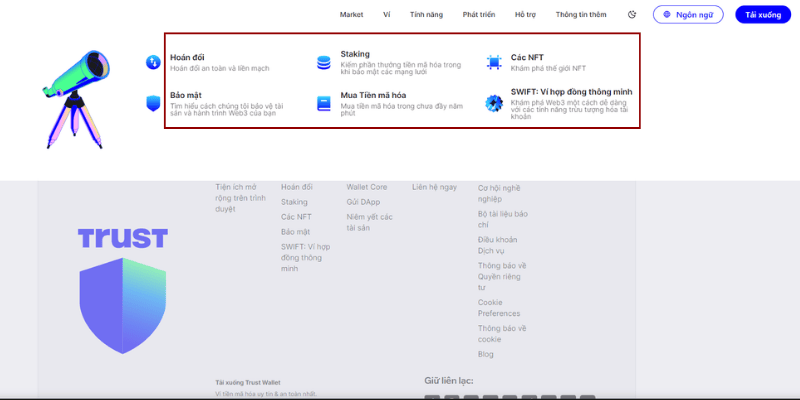Open the Wallet Core footer link
Screen dimensions: 800x400
(367, 187)
